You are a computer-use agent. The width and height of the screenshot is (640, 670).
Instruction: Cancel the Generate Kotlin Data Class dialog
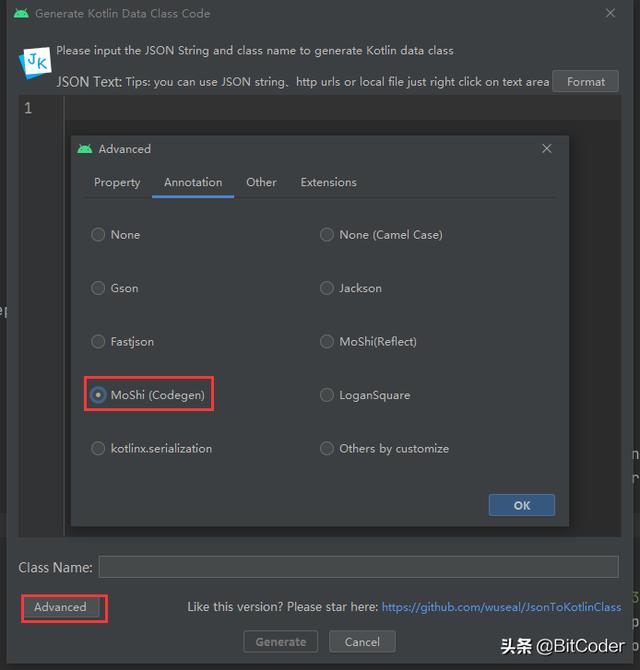click(362, 642)
